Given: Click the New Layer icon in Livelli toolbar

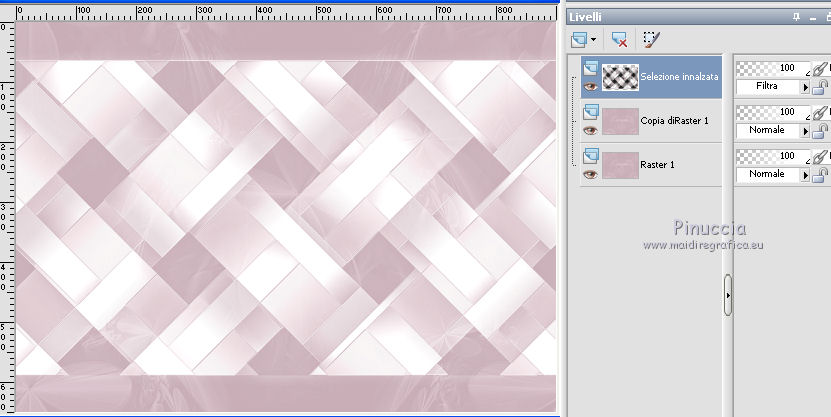Looking at the screenshot, I should (578, 39).
